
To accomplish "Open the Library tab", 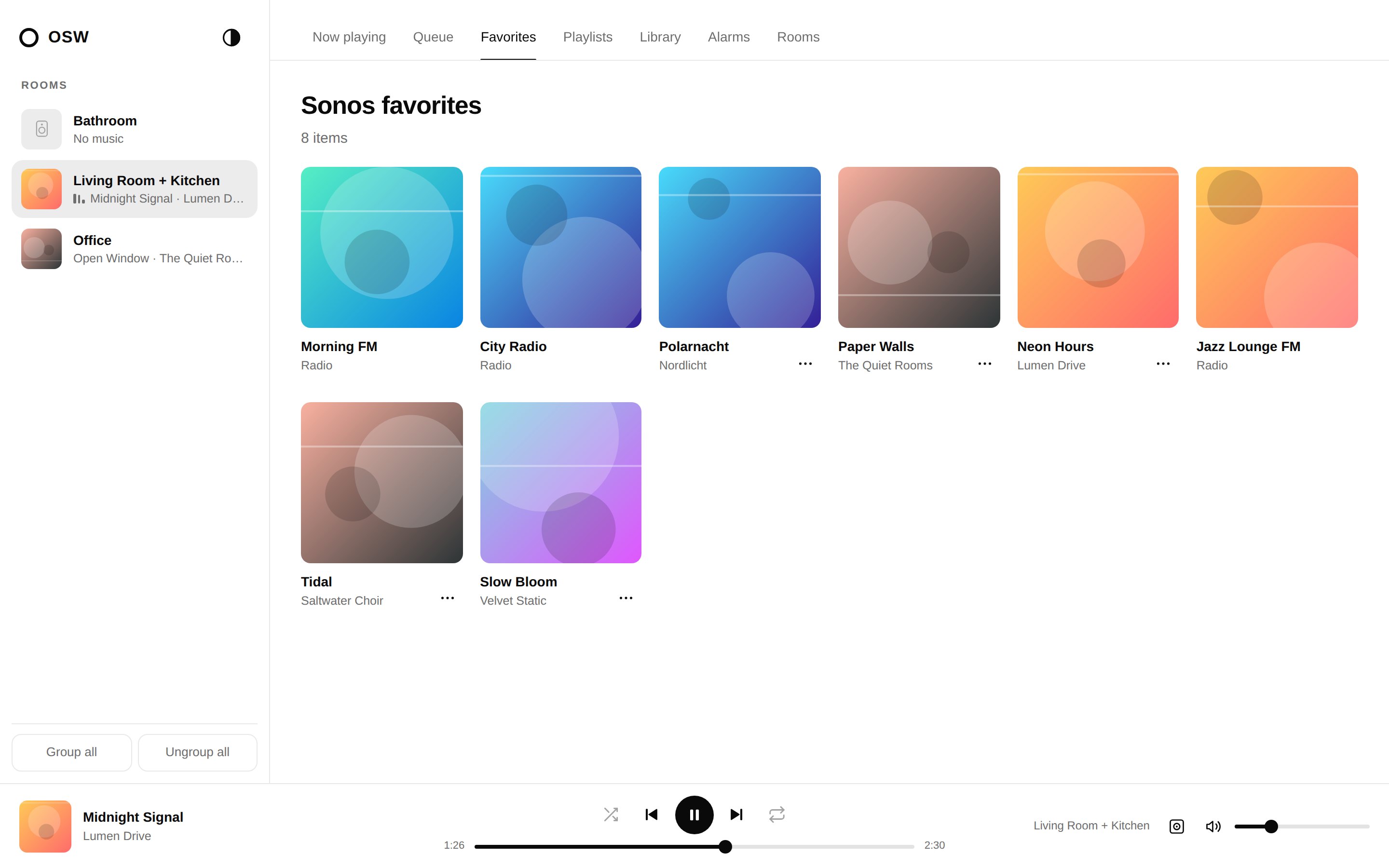I will (660, 37).
